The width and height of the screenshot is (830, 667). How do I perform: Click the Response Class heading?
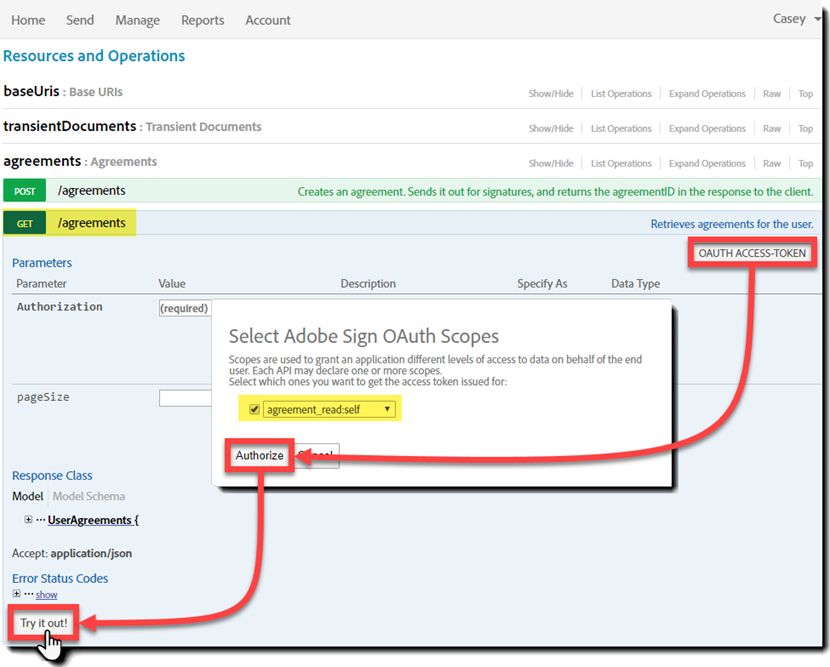click(52, 475)
